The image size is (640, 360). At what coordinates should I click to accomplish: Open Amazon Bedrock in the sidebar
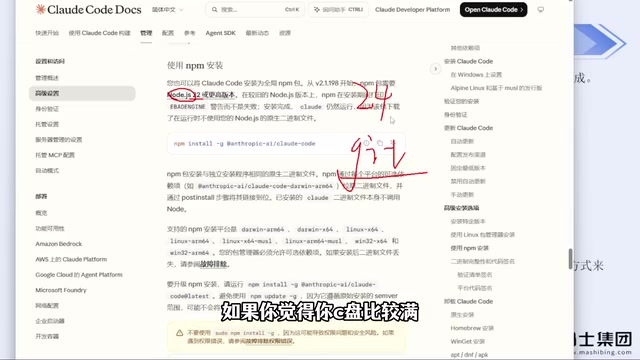pyautogui.click(x=59, y=244)
